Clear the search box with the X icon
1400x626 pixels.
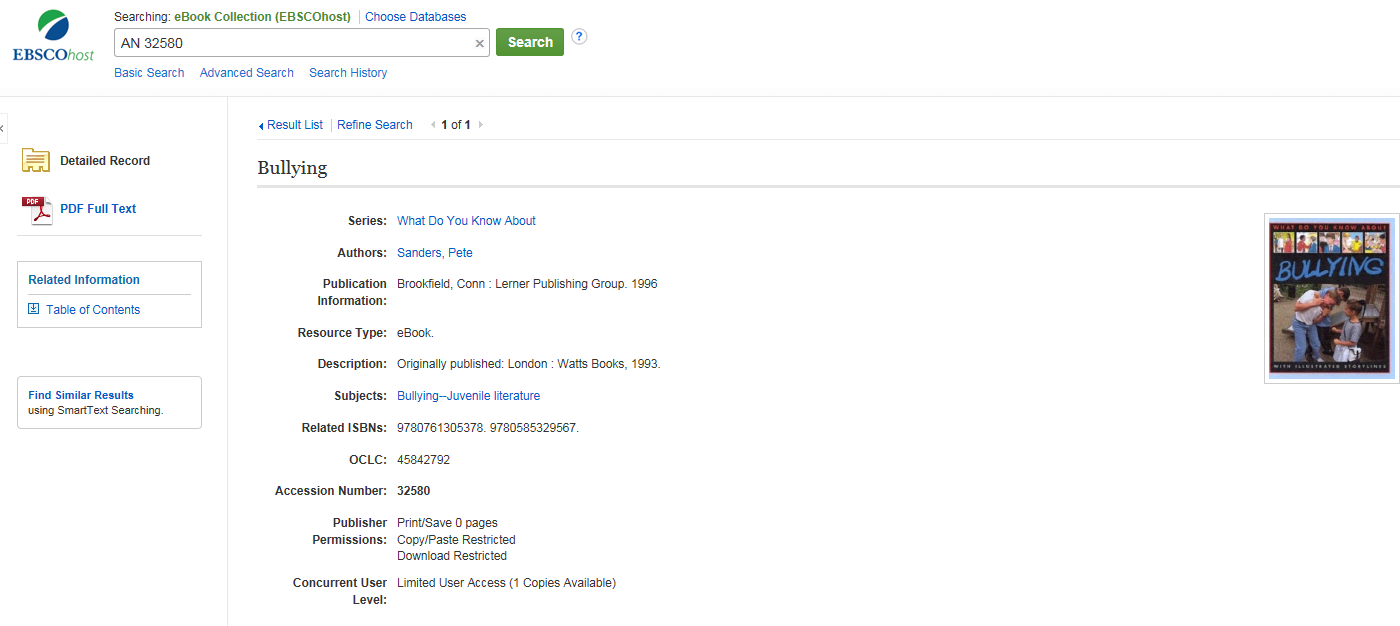479,43
